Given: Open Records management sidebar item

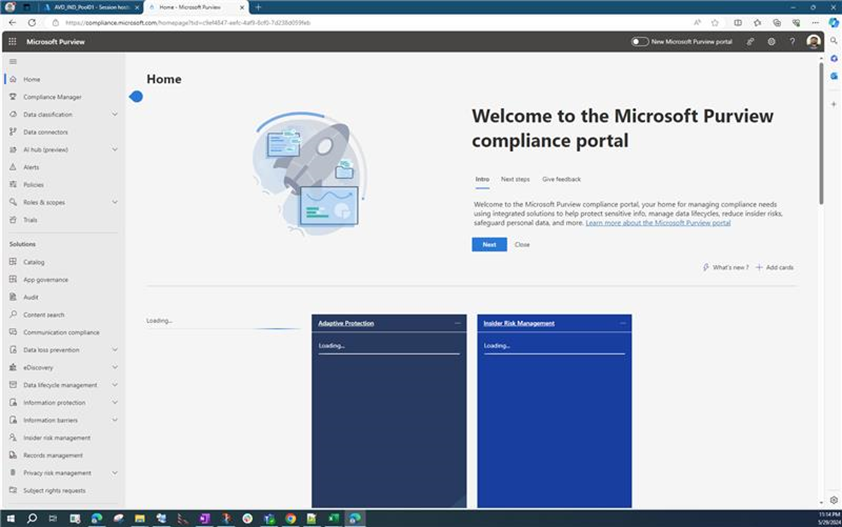Looking at the screenshot, I should coord(53,456).
